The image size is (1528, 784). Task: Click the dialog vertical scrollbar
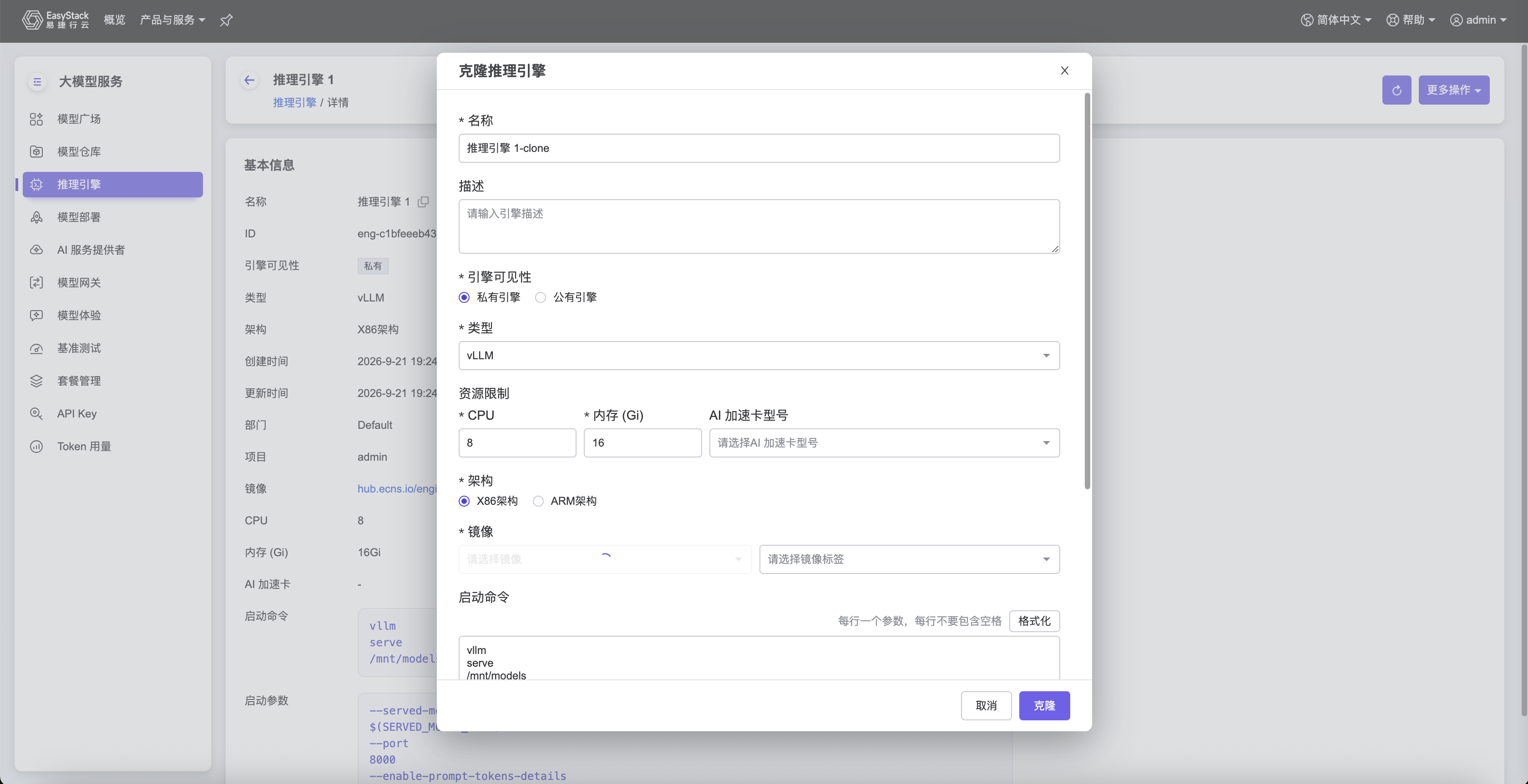click(x=1087, y=291)
